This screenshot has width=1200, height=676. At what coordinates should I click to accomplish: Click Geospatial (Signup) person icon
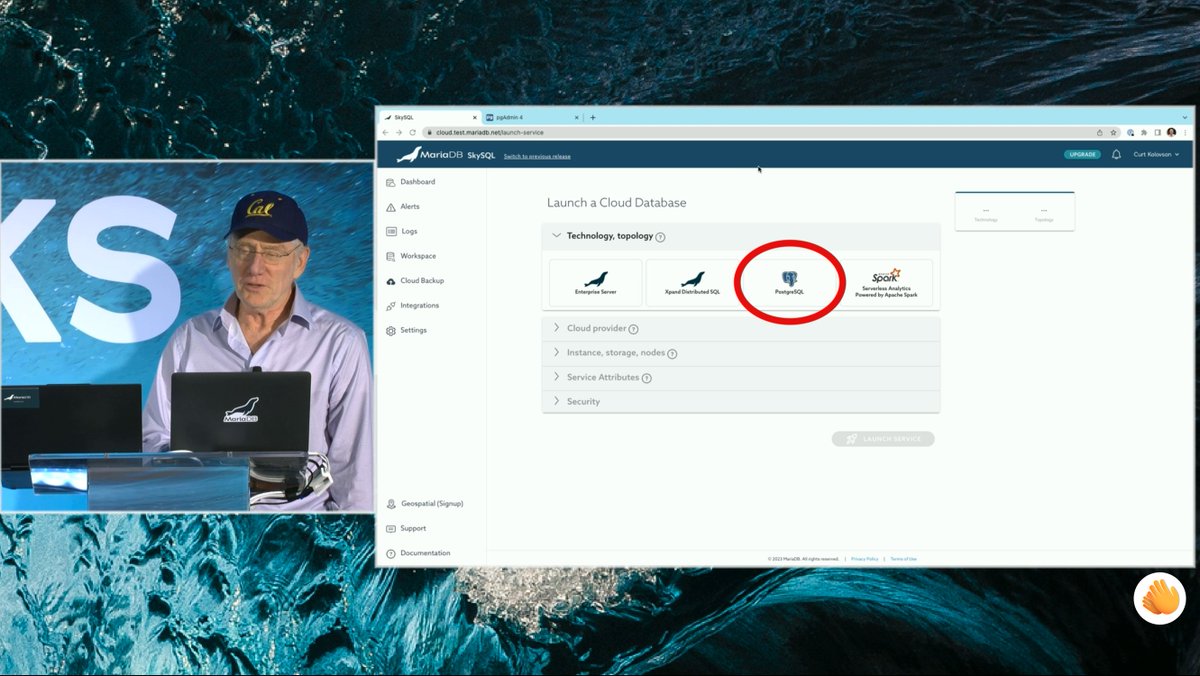[391, 504]
